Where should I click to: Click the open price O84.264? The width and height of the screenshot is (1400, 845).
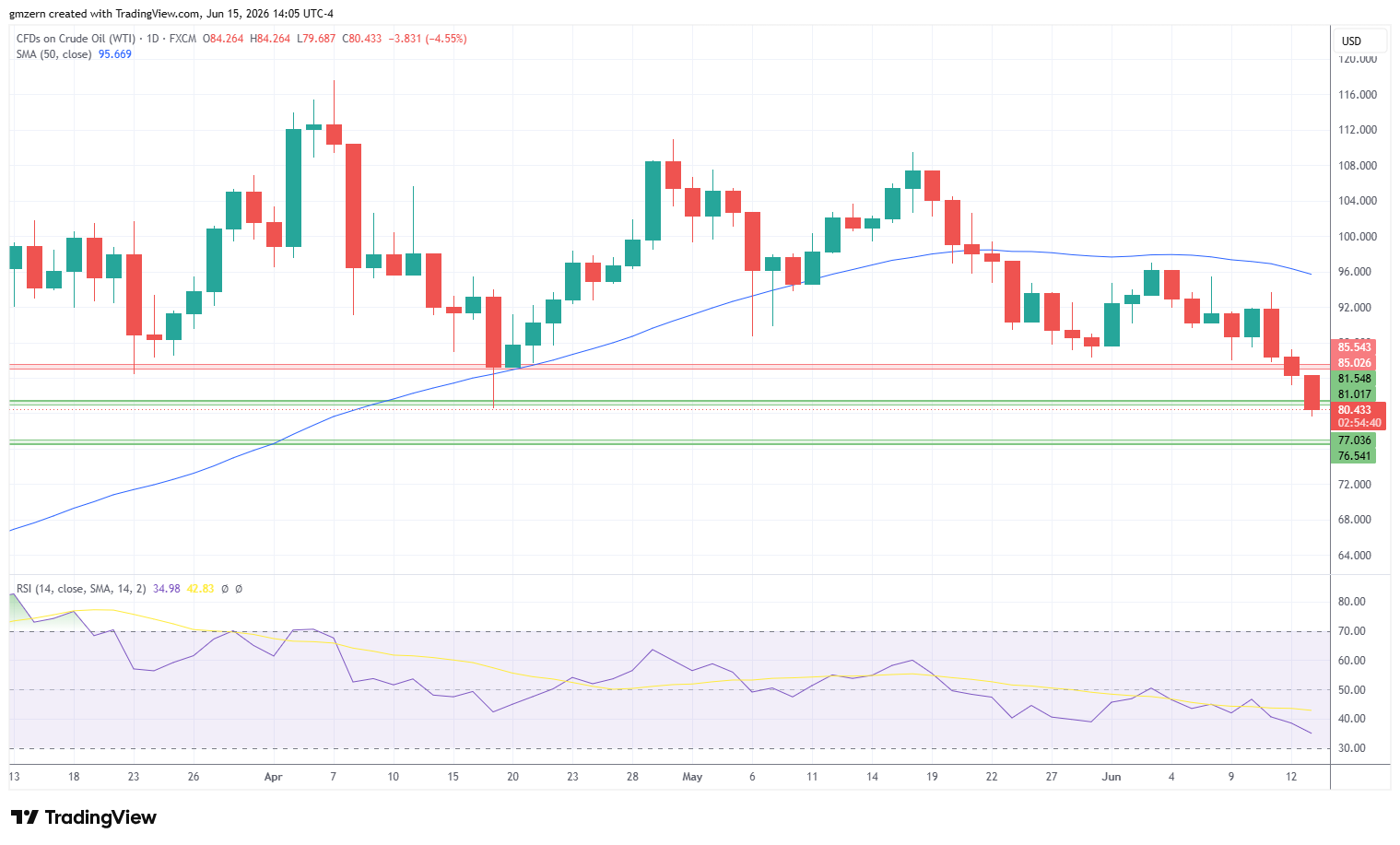click(x=223, y=39)
